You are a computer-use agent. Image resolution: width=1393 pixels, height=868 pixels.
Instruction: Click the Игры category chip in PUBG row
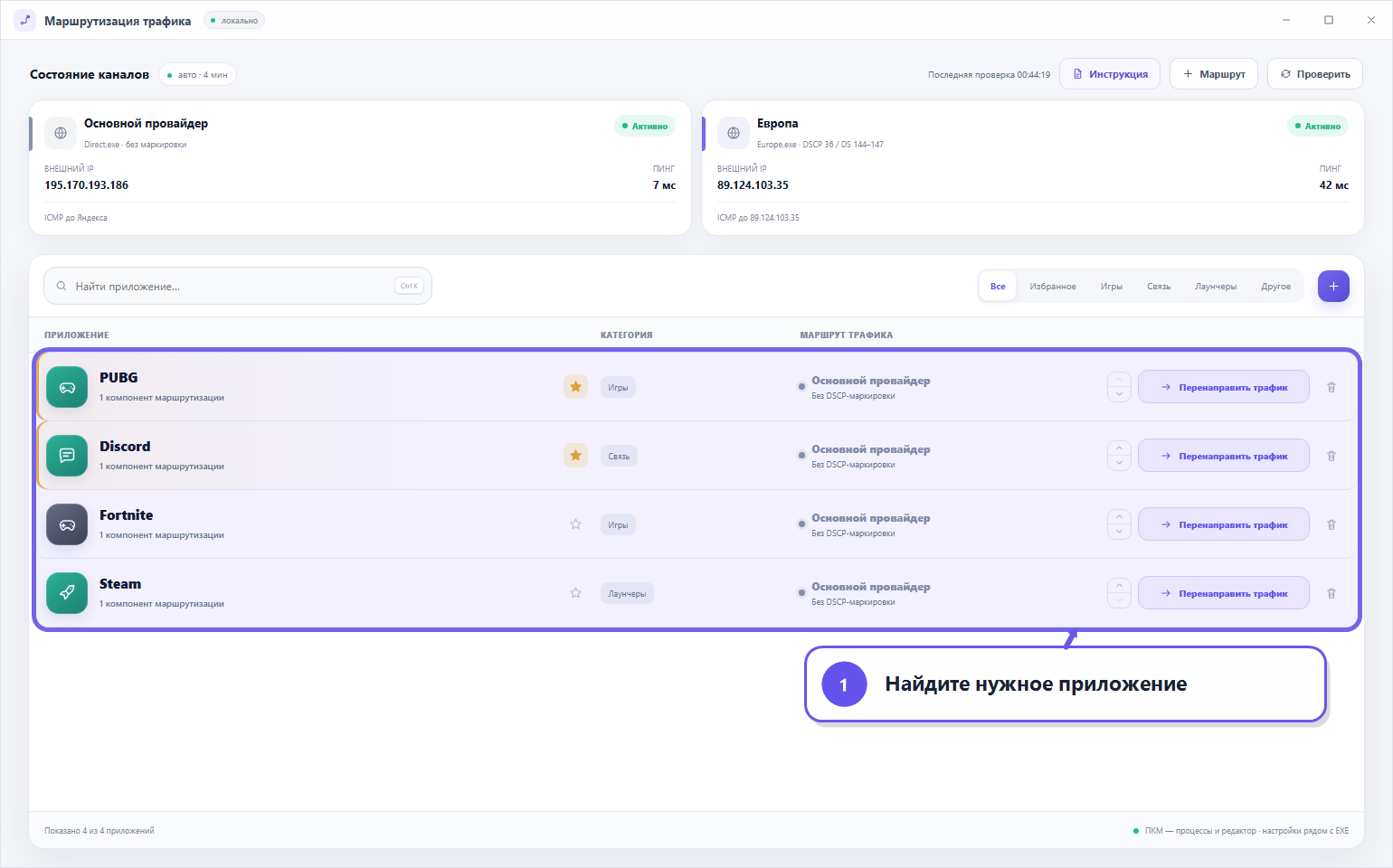tap(618, 387)
